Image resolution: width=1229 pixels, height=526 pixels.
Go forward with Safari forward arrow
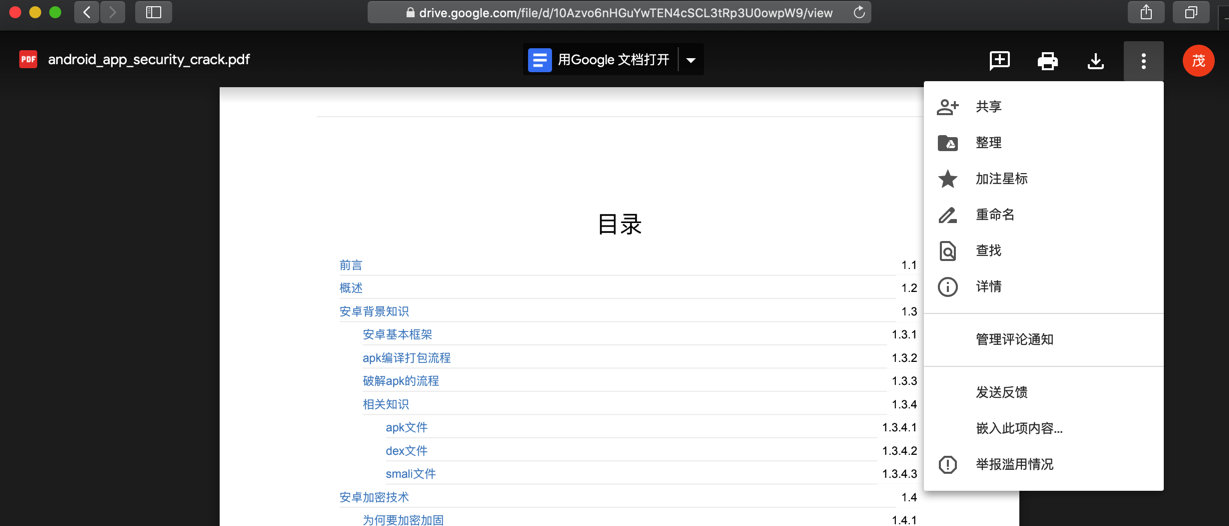[x=112, y=13]
